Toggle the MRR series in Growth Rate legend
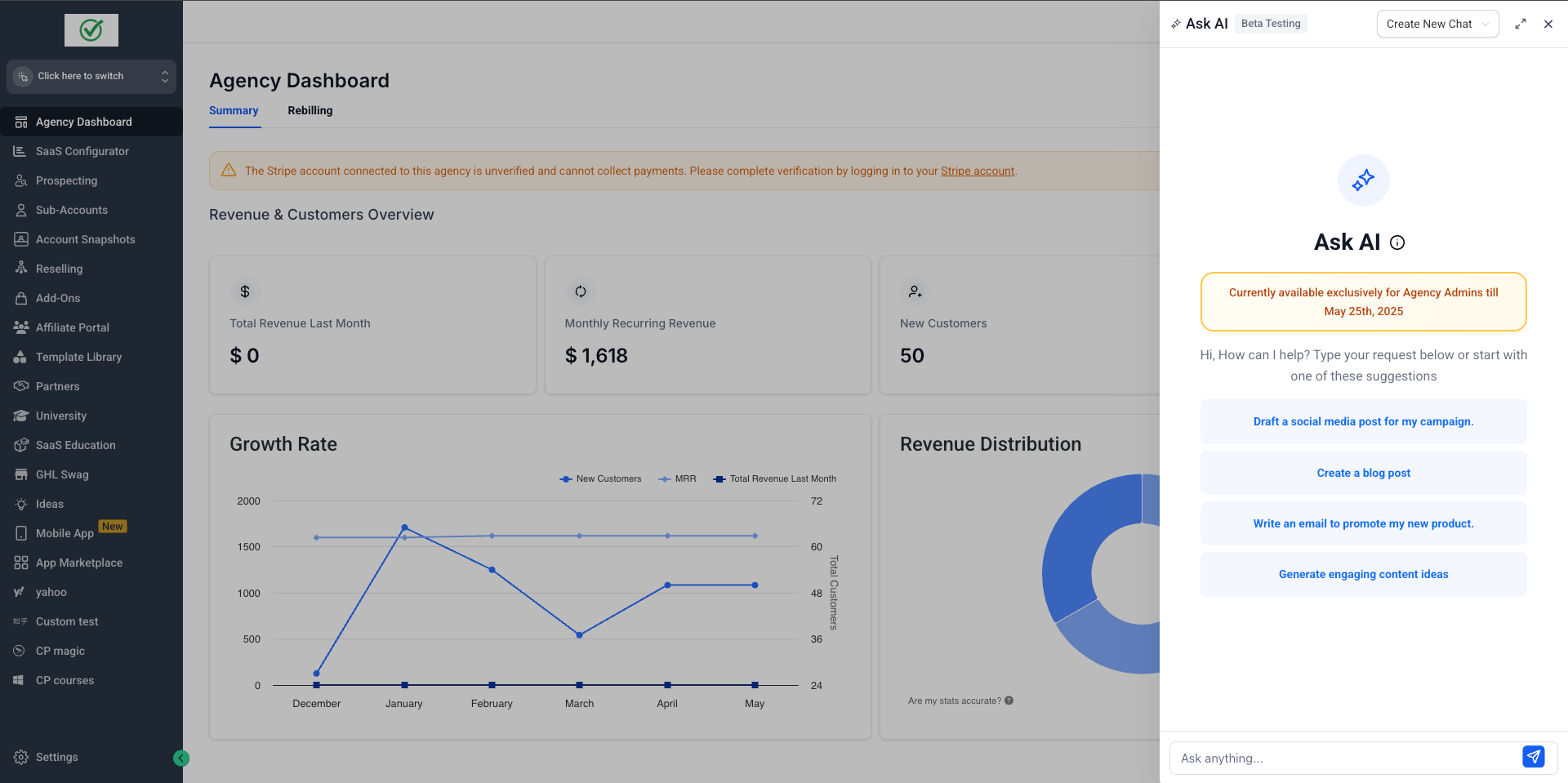This screenshot has width=1568, height=783. pos(677,479)
